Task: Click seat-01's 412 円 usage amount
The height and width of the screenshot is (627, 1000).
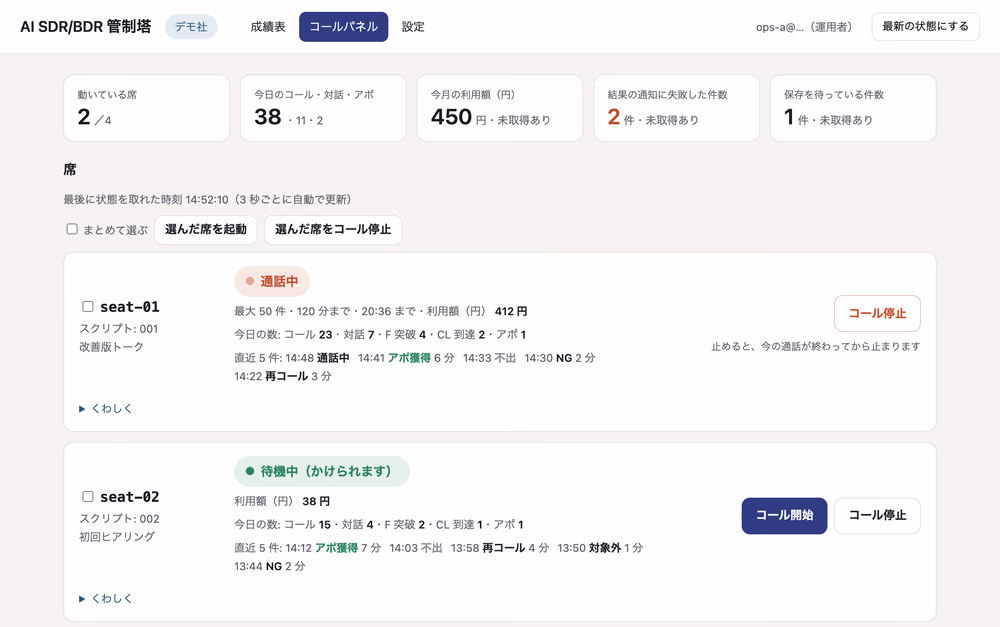Action: 511,311
